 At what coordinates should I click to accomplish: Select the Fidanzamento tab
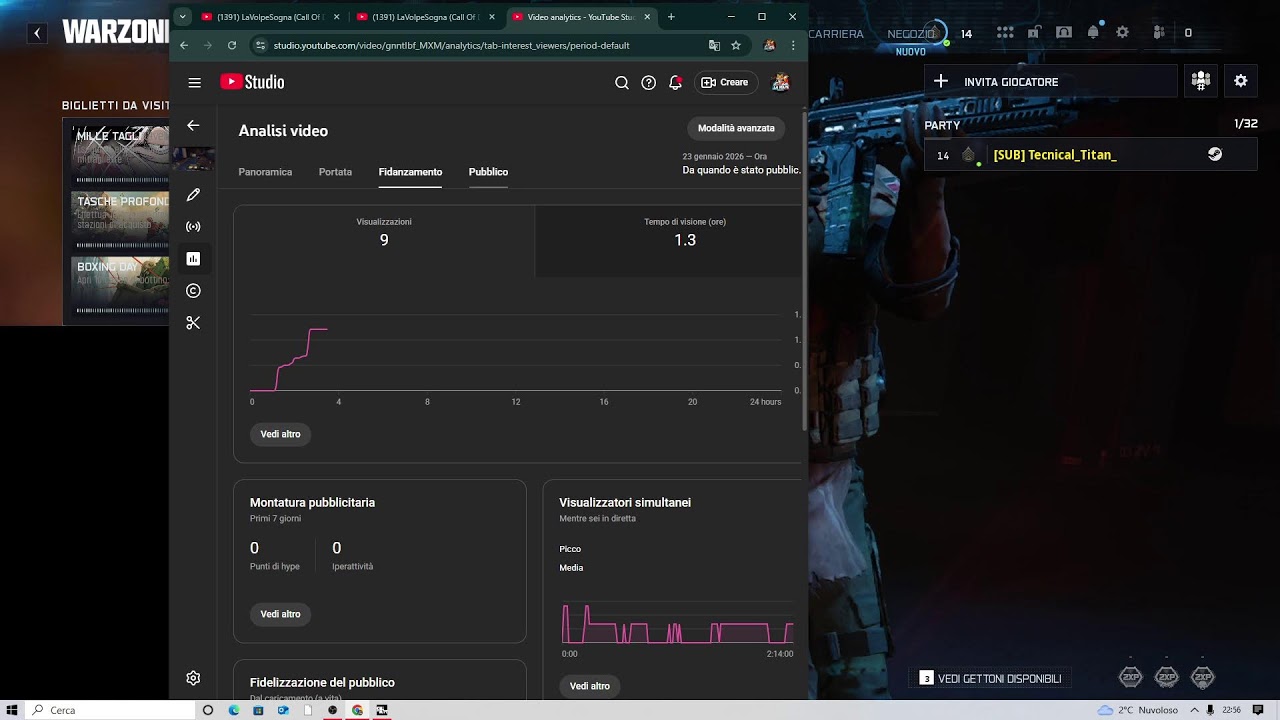410,172
